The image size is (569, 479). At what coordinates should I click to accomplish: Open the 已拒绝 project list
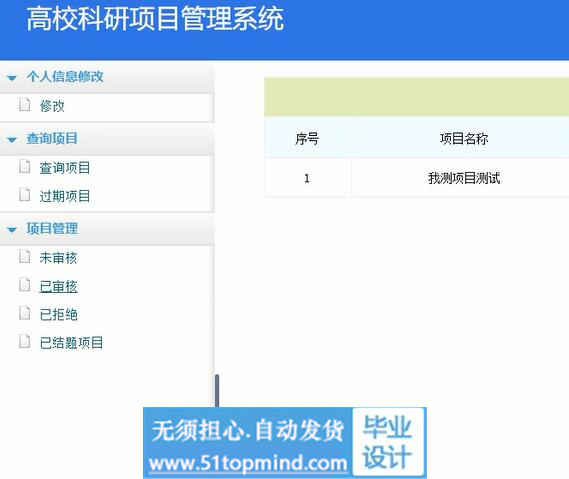pyautogui.click(x=58, y=314)
